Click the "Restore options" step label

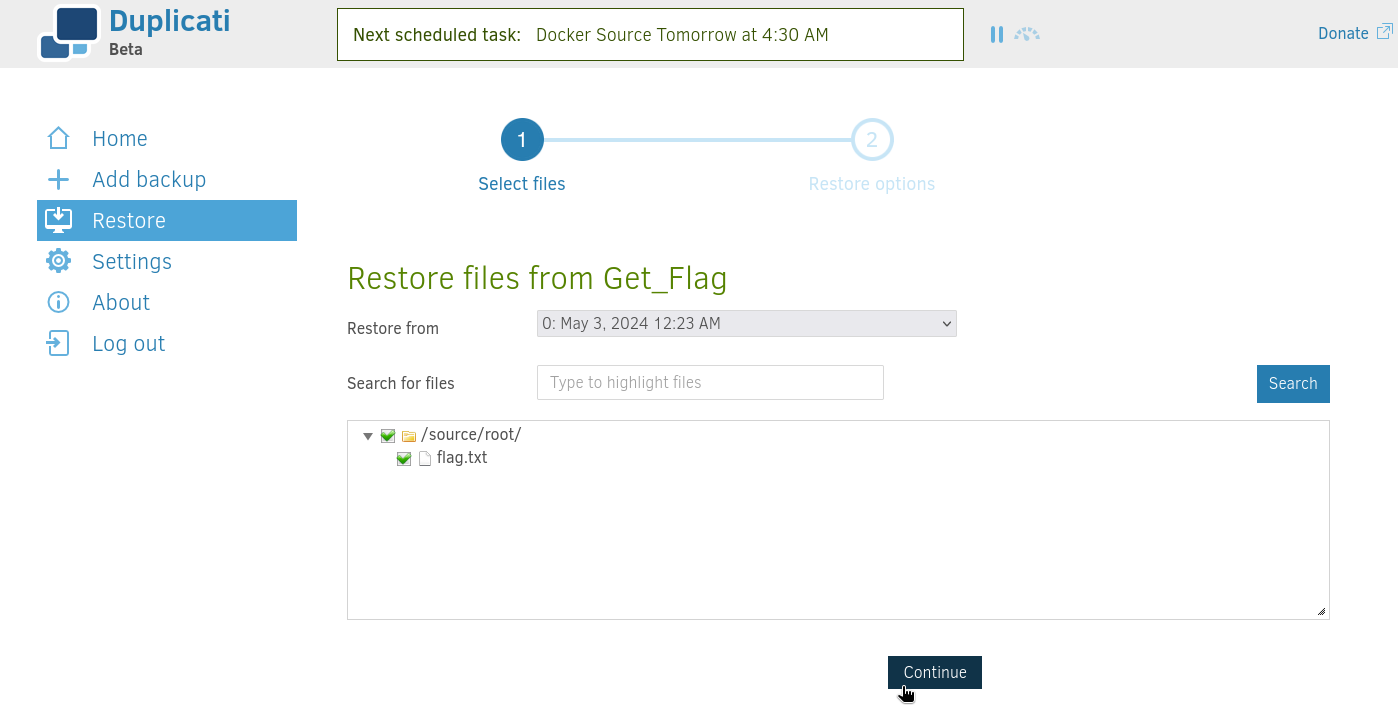[872, 184]
